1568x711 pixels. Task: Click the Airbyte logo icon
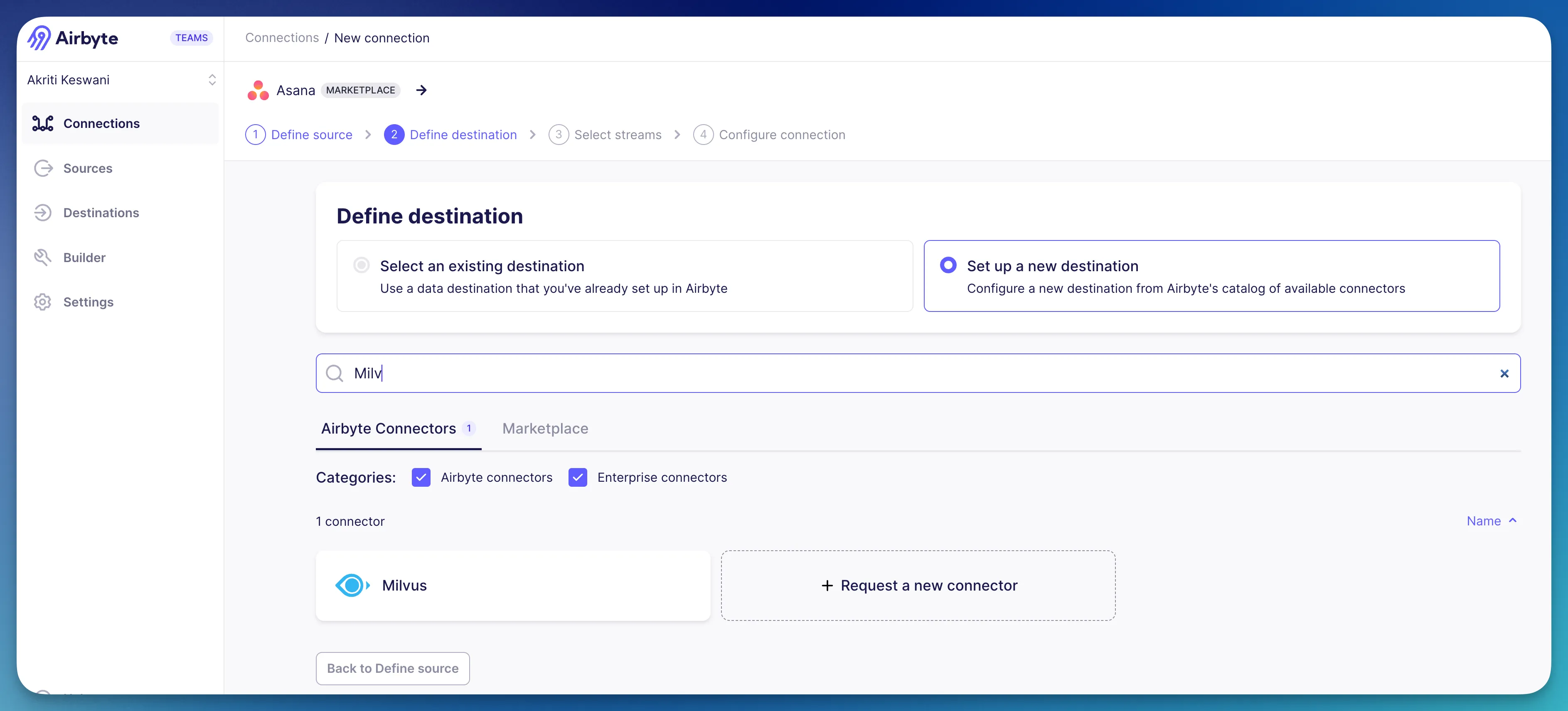tap(39, 38)
